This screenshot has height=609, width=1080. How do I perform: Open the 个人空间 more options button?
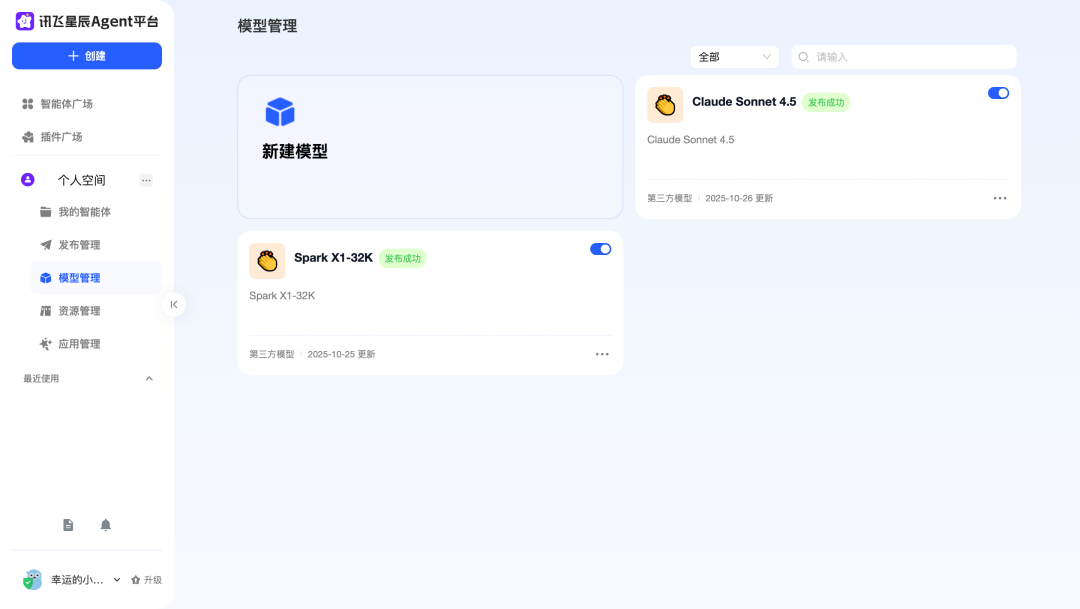click(146, 180)
